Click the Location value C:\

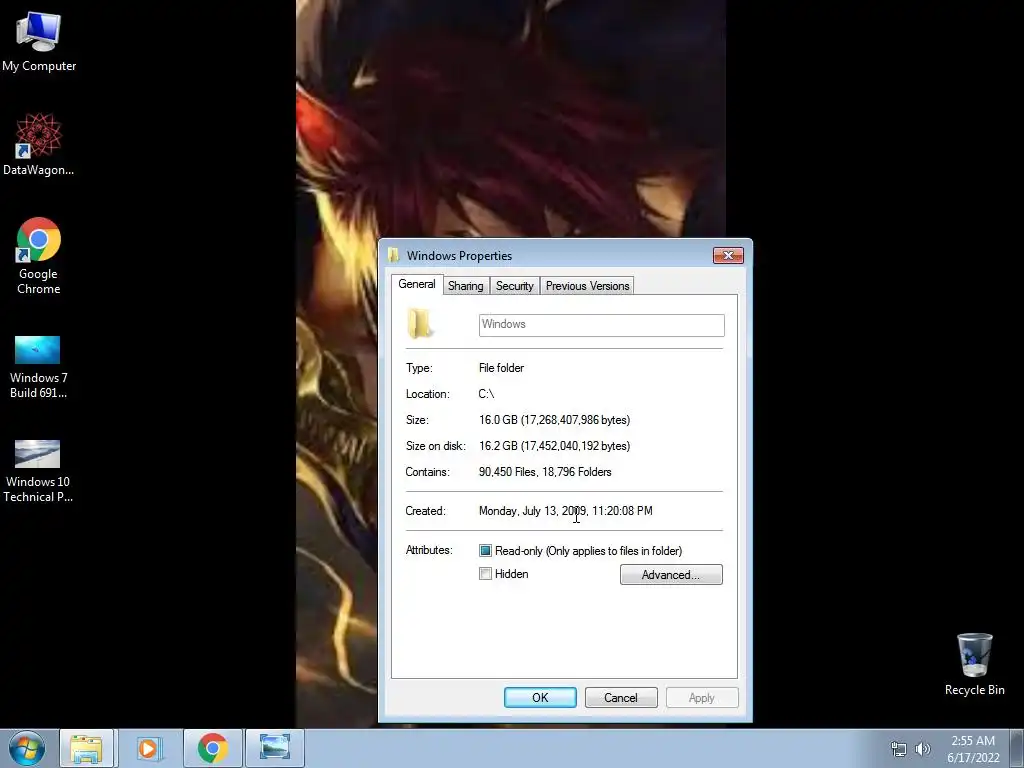point(486,394)
